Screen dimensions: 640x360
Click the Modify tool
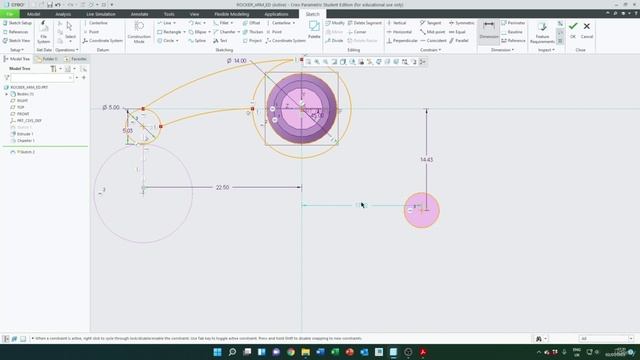coord(335,23)
